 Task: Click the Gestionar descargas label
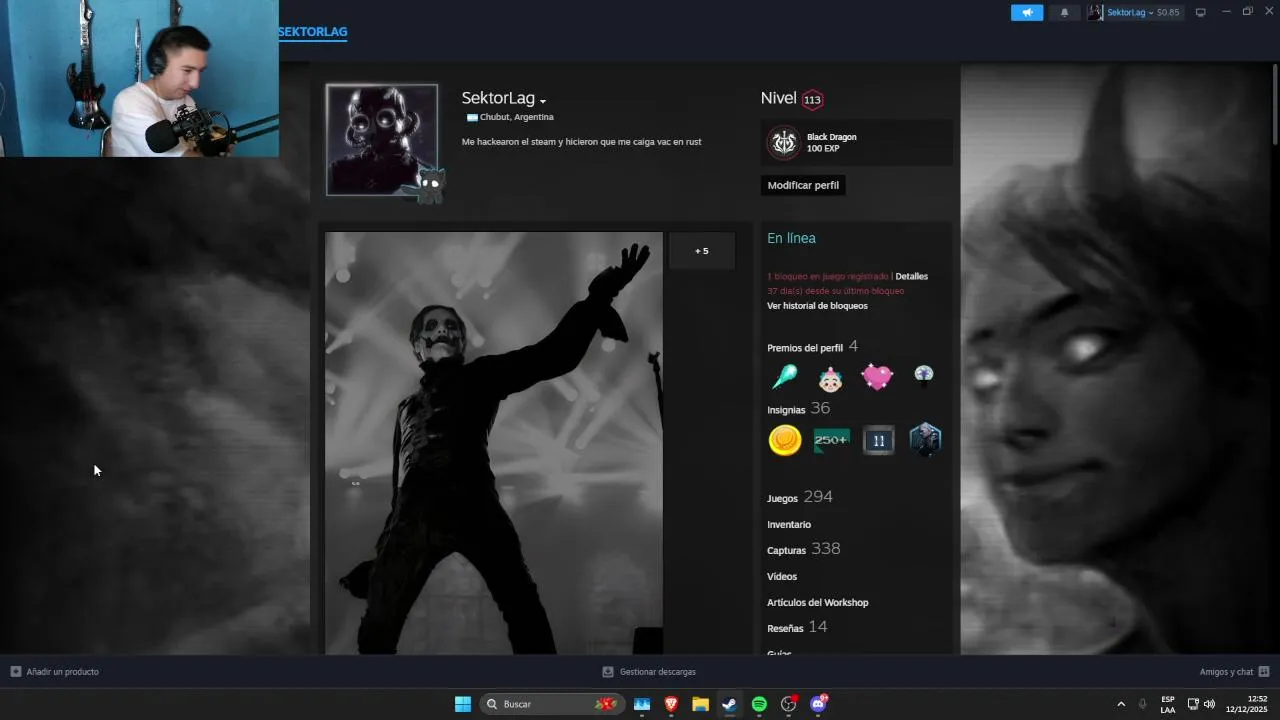tap(658, 672)
